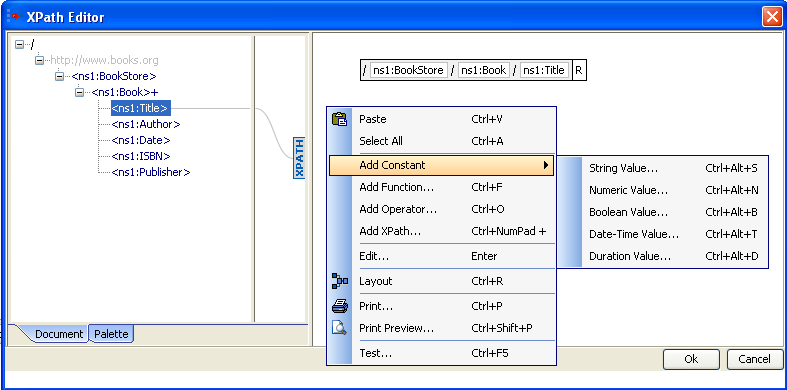Click the Ctrl+F5 shortcut text

(490, 353)
